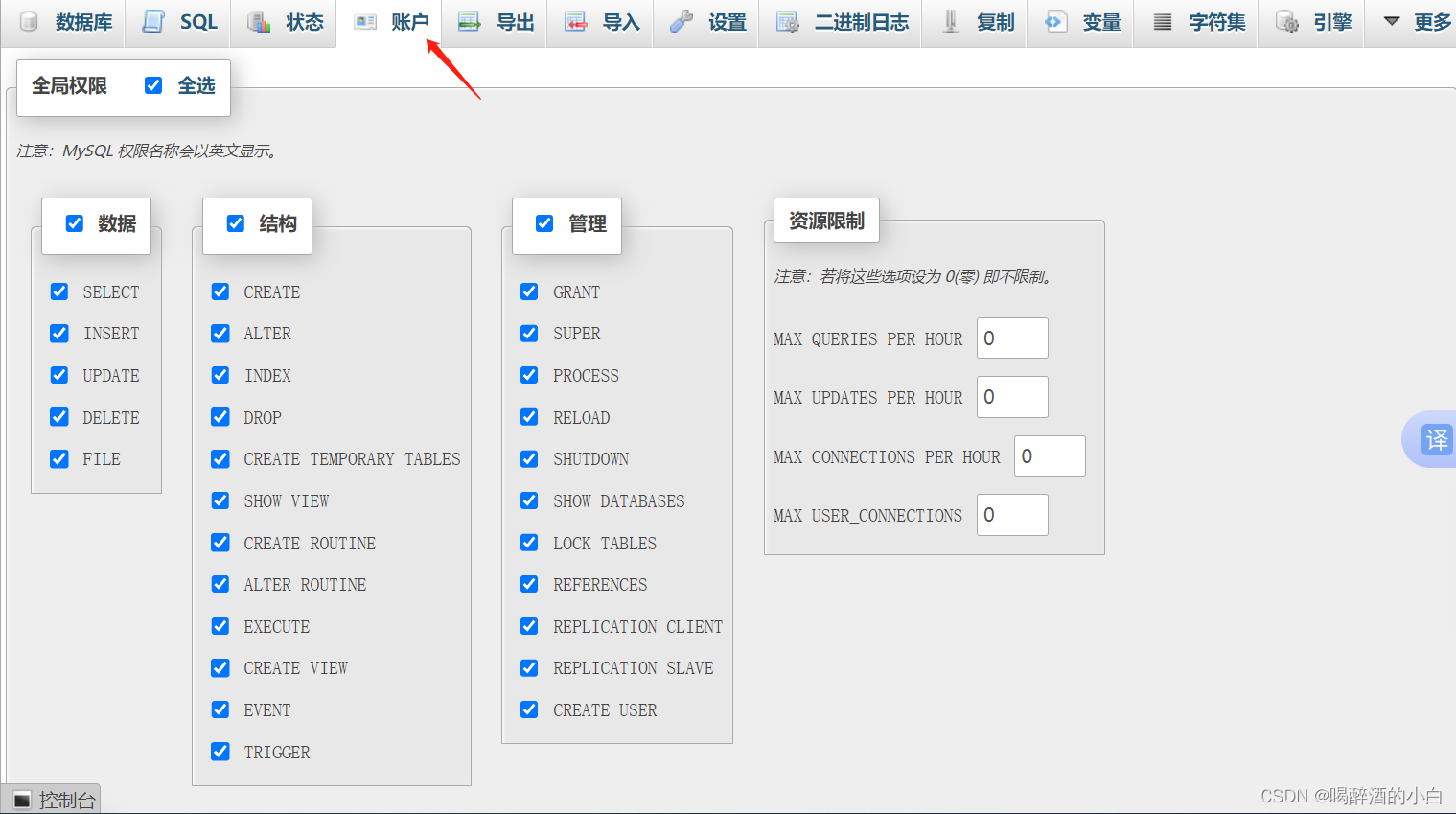Click the MAX QUERIES PER HOUR field
Screen dimensions: 1456x814
tap(1012, 337)
